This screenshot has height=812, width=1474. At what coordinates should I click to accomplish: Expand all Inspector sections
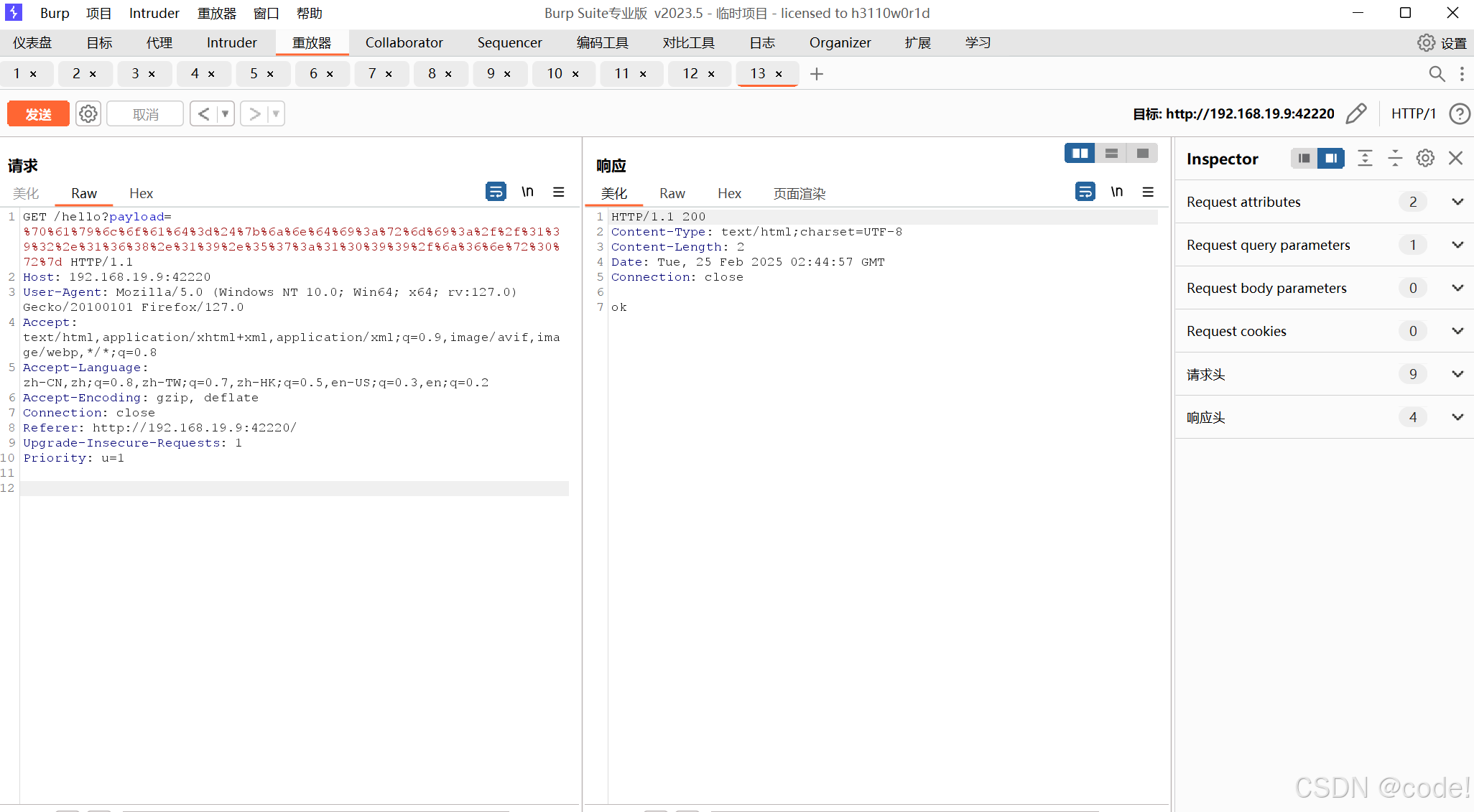click(1365, 158)
